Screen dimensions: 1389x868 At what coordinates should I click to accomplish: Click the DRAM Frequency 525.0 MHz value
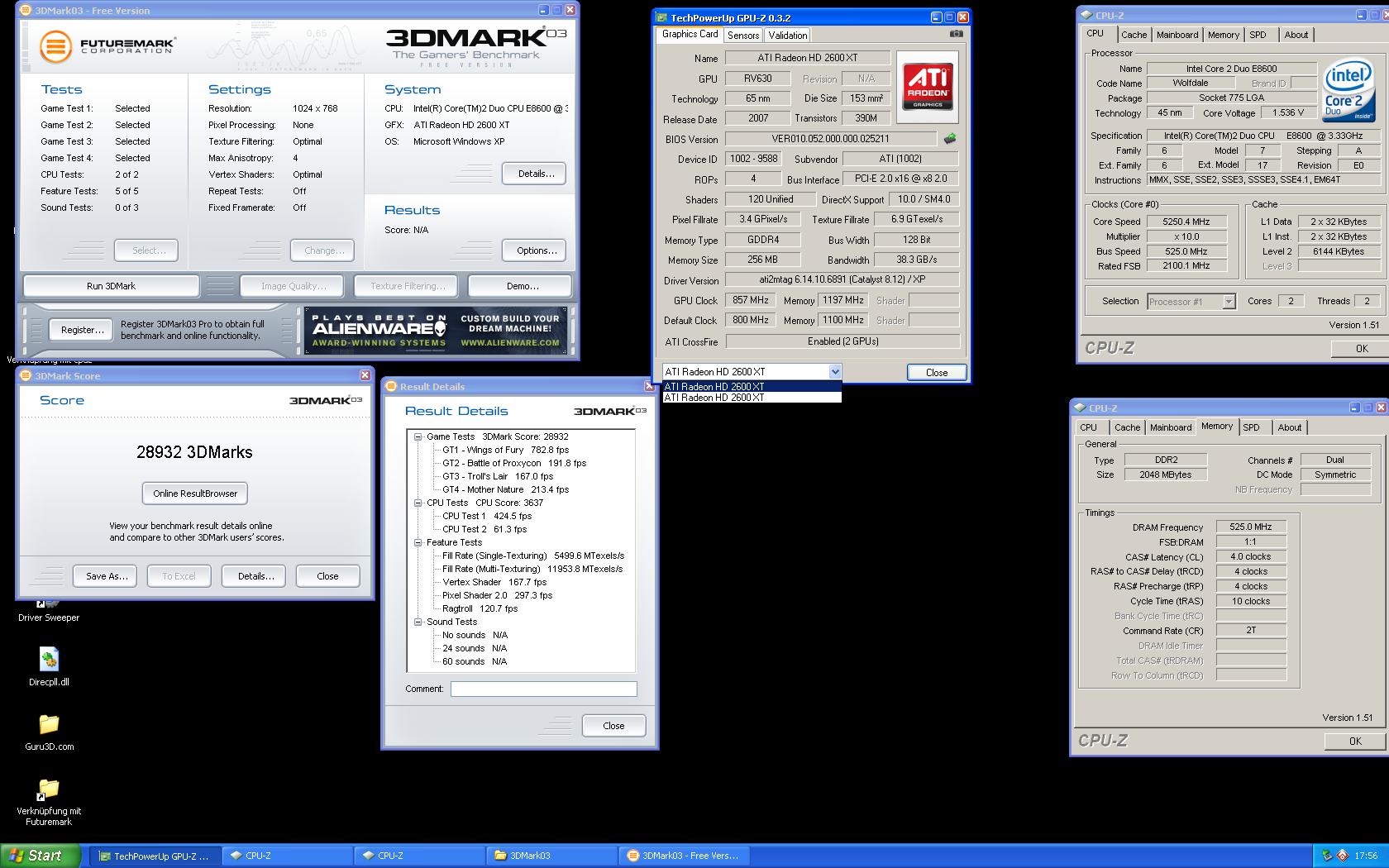[x=1251, y=527]
